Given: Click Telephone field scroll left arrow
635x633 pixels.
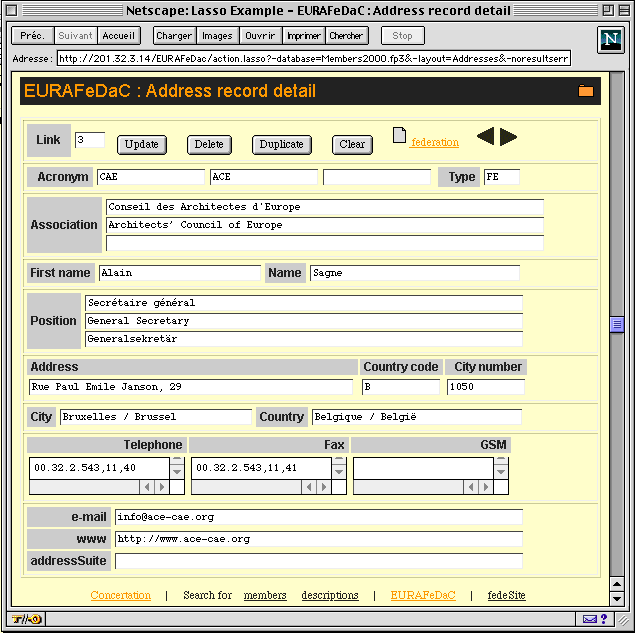Looking at the screenshot, I should pyautogui.click(x=147, y=487).
